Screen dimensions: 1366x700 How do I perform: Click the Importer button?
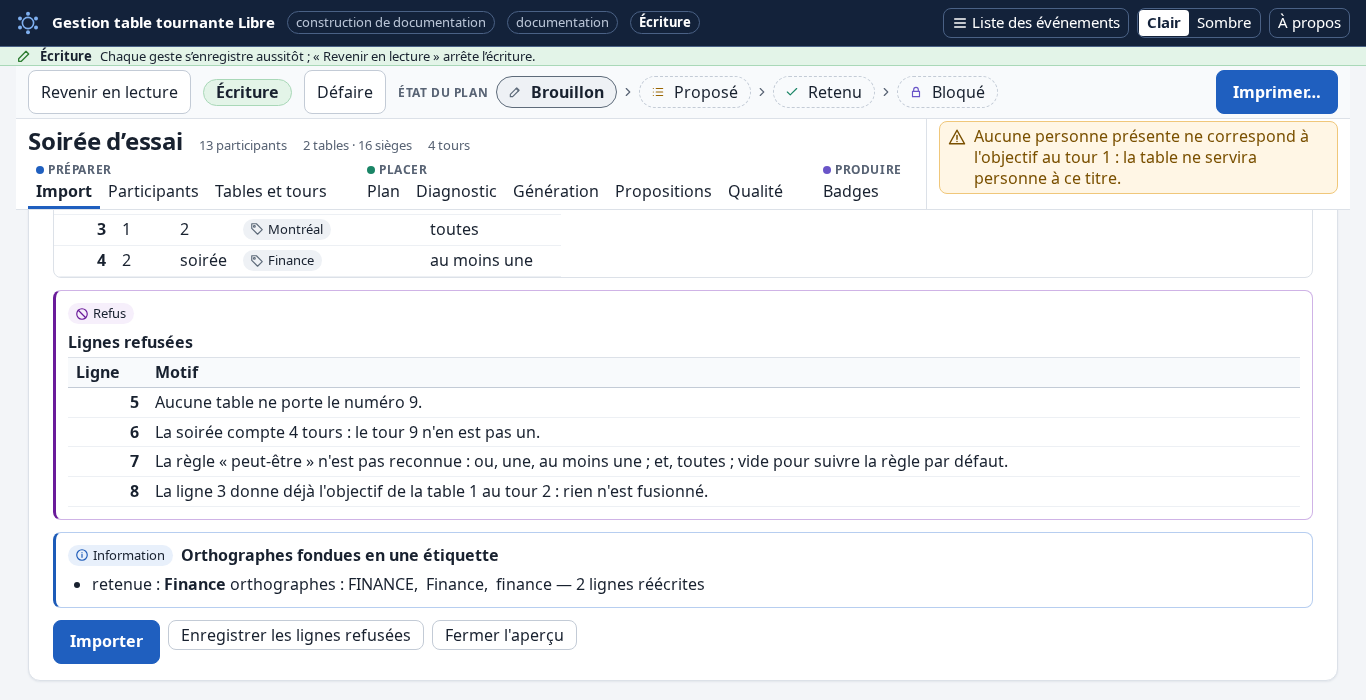click(x=106, y=642)
